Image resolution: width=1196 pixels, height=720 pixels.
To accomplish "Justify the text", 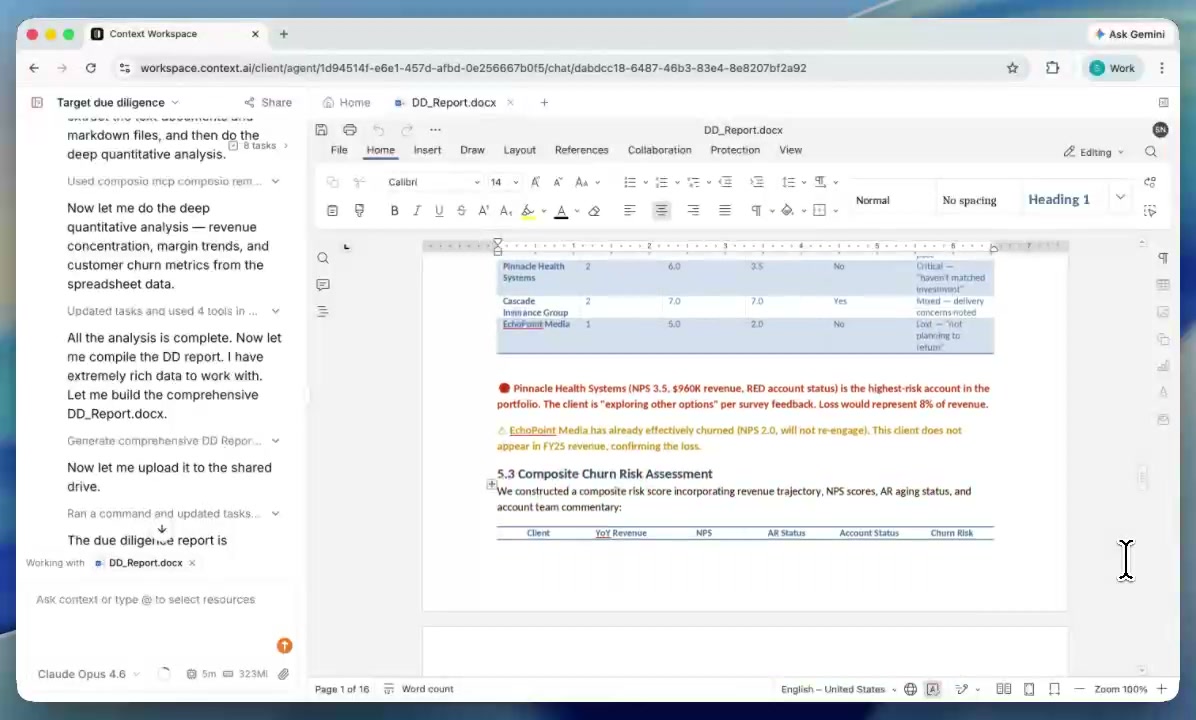I will click(725, 211).
